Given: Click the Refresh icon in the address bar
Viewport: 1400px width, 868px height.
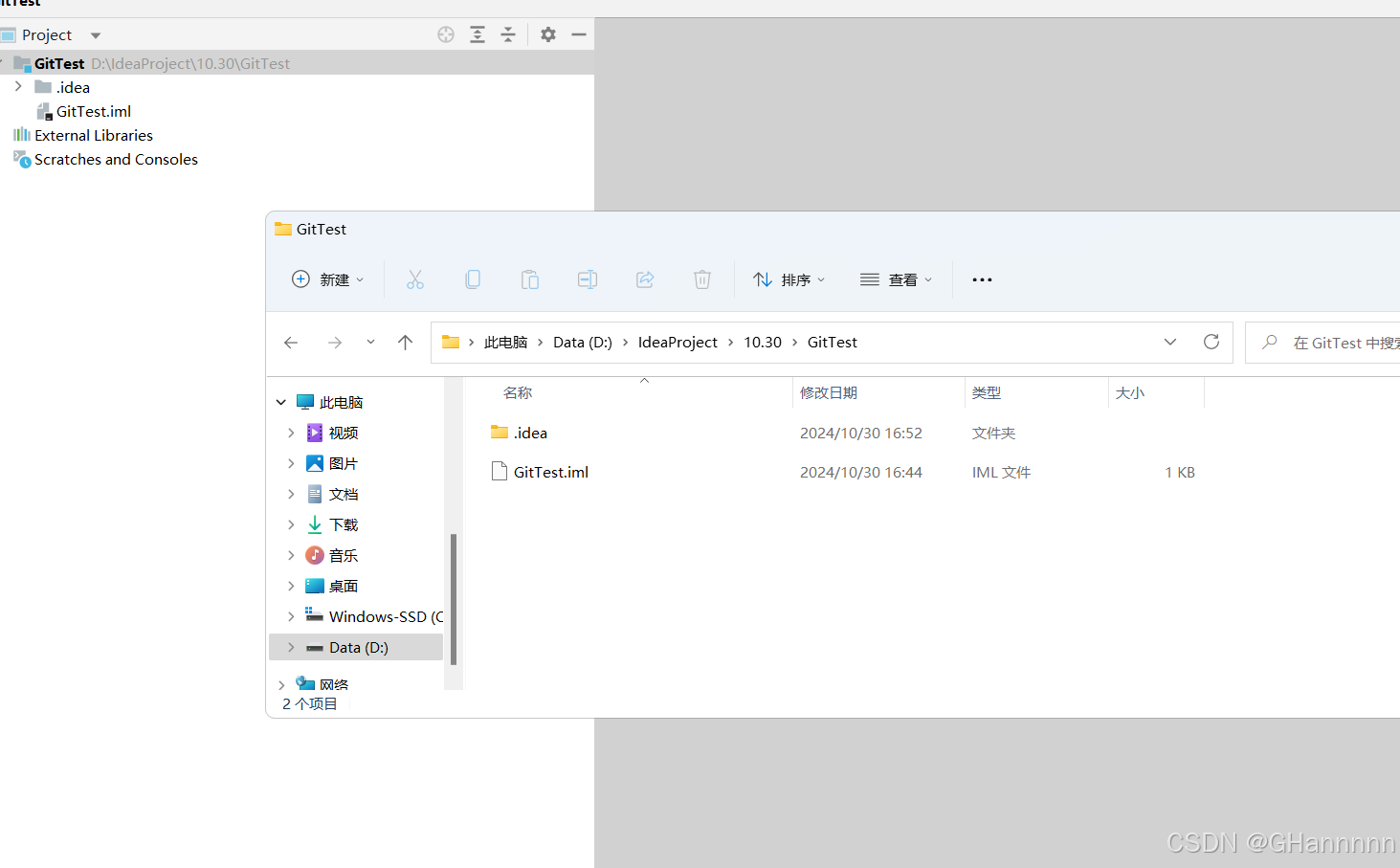Looking at the screenshot, I should pos(1211,342).
